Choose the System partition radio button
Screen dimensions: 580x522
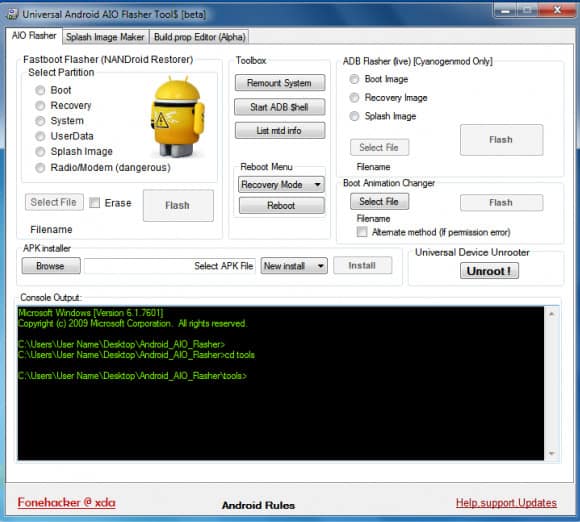[x=40, y=121]
